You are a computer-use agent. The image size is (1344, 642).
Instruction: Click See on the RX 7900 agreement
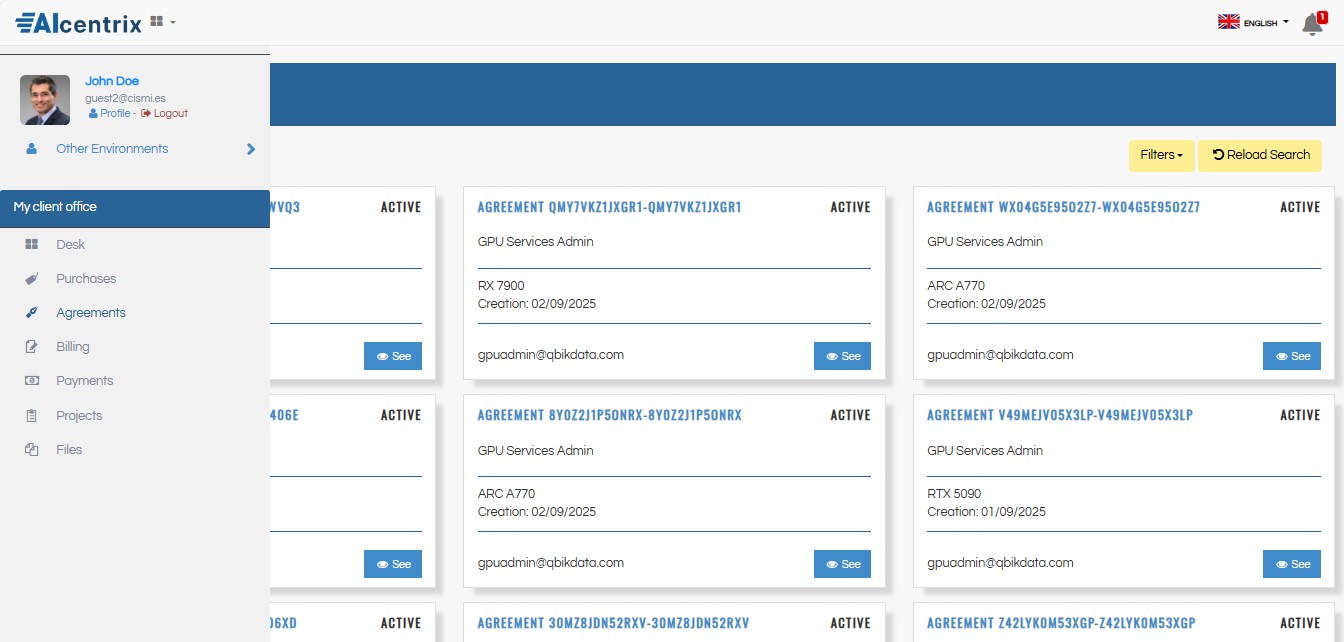pos(842,356)
